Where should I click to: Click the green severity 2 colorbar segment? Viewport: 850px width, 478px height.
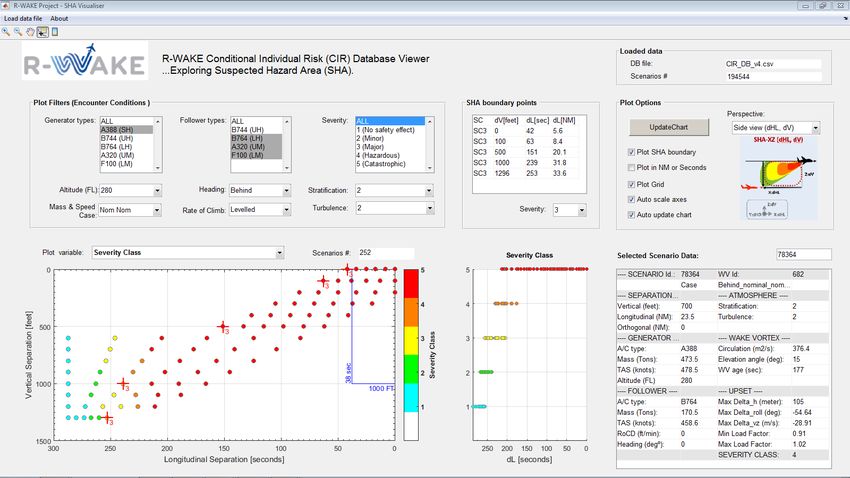coord(411,369)
